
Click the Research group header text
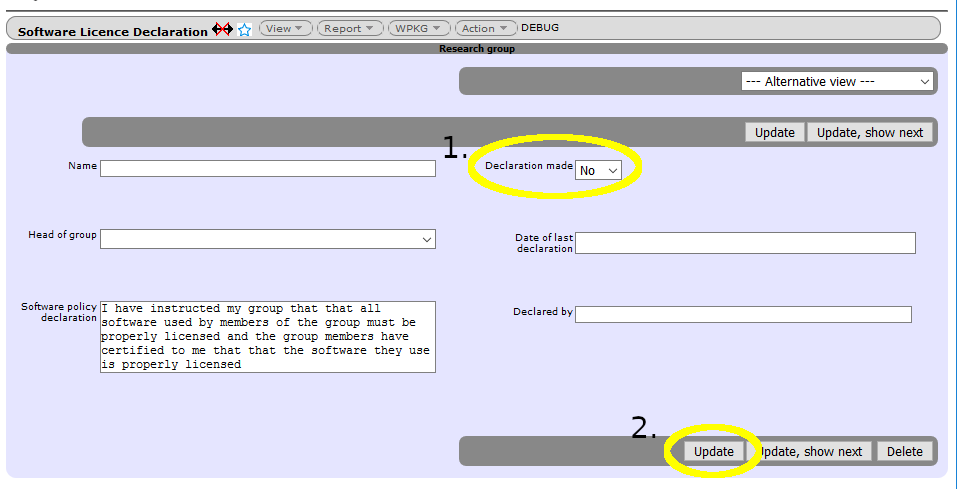477,49
